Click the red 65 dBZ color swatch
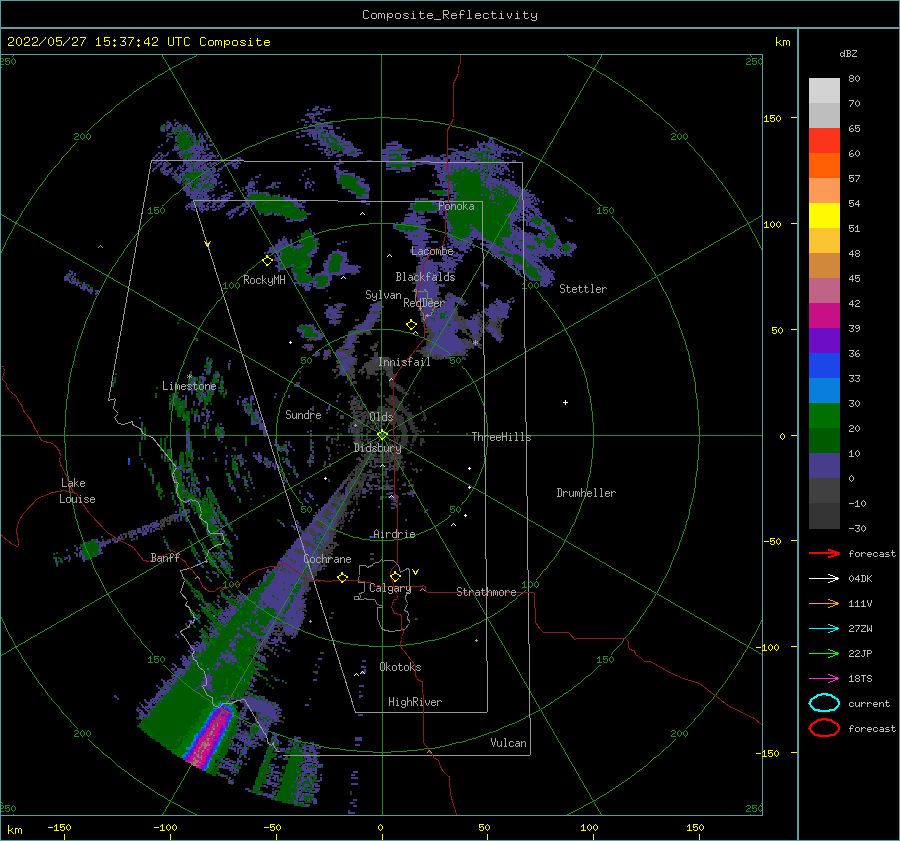The height and width of the screenshot is (841, 900). [x=824, y=140]
